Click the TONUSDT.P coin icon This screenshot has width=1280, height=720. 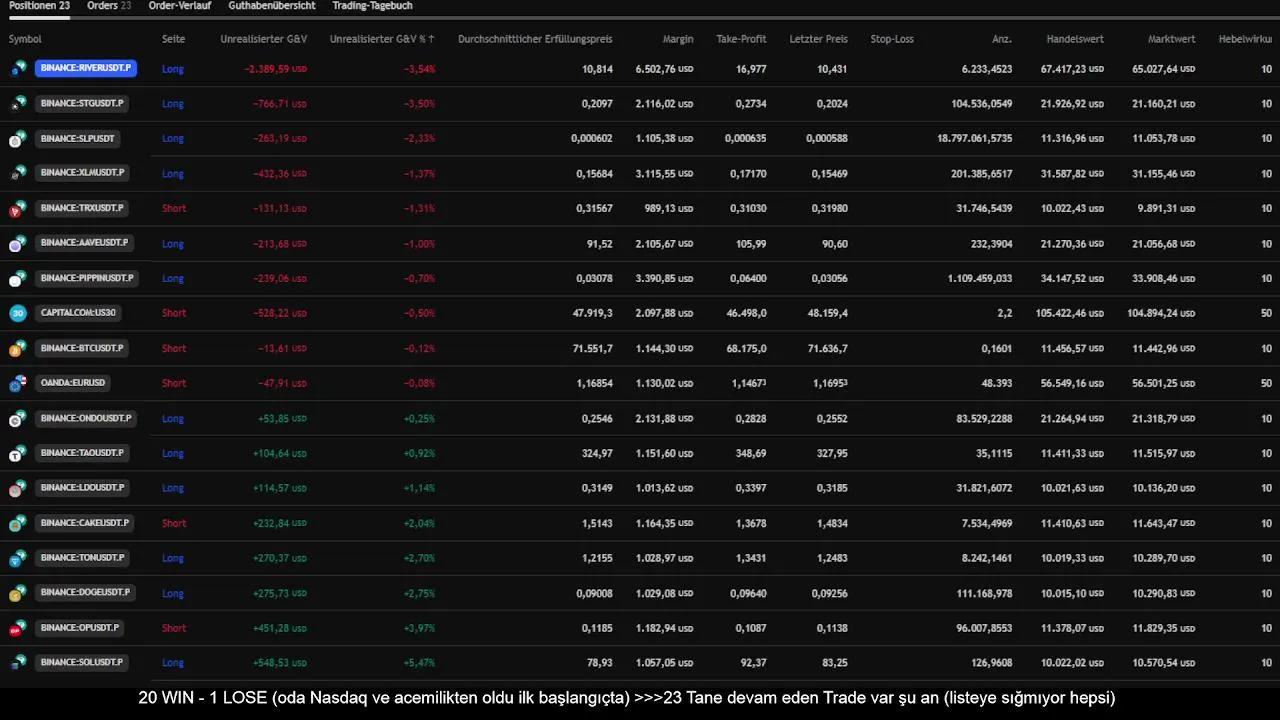[x=18, y=558]
